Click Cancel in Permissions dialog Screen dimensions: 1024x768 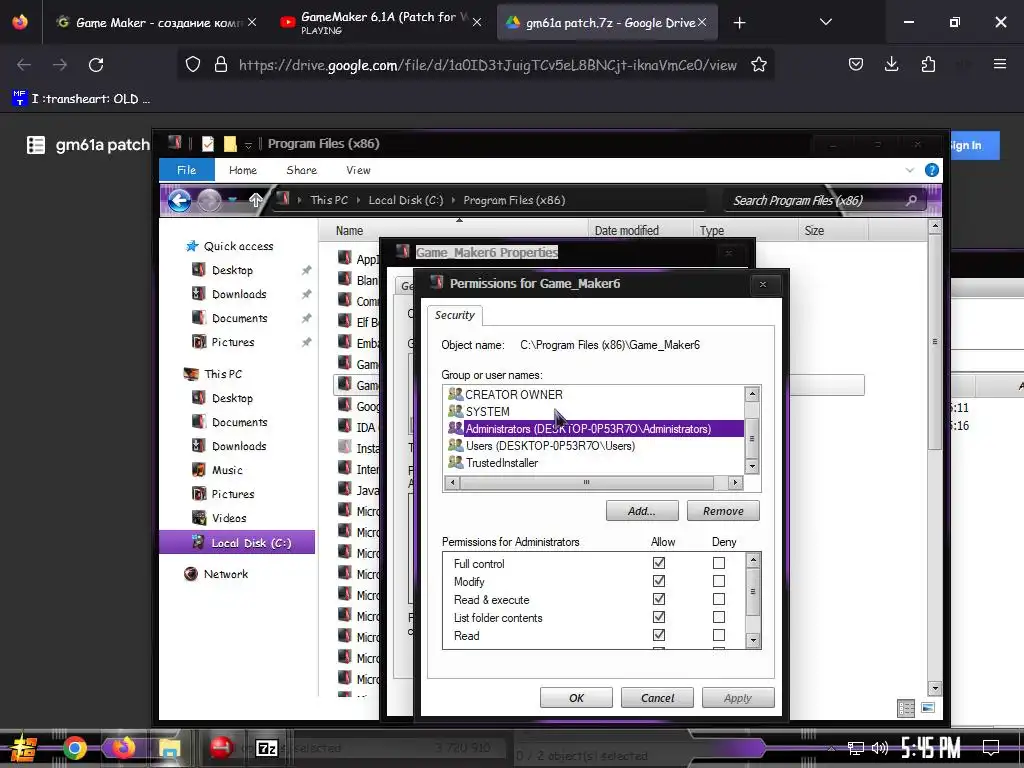[657, 697]
